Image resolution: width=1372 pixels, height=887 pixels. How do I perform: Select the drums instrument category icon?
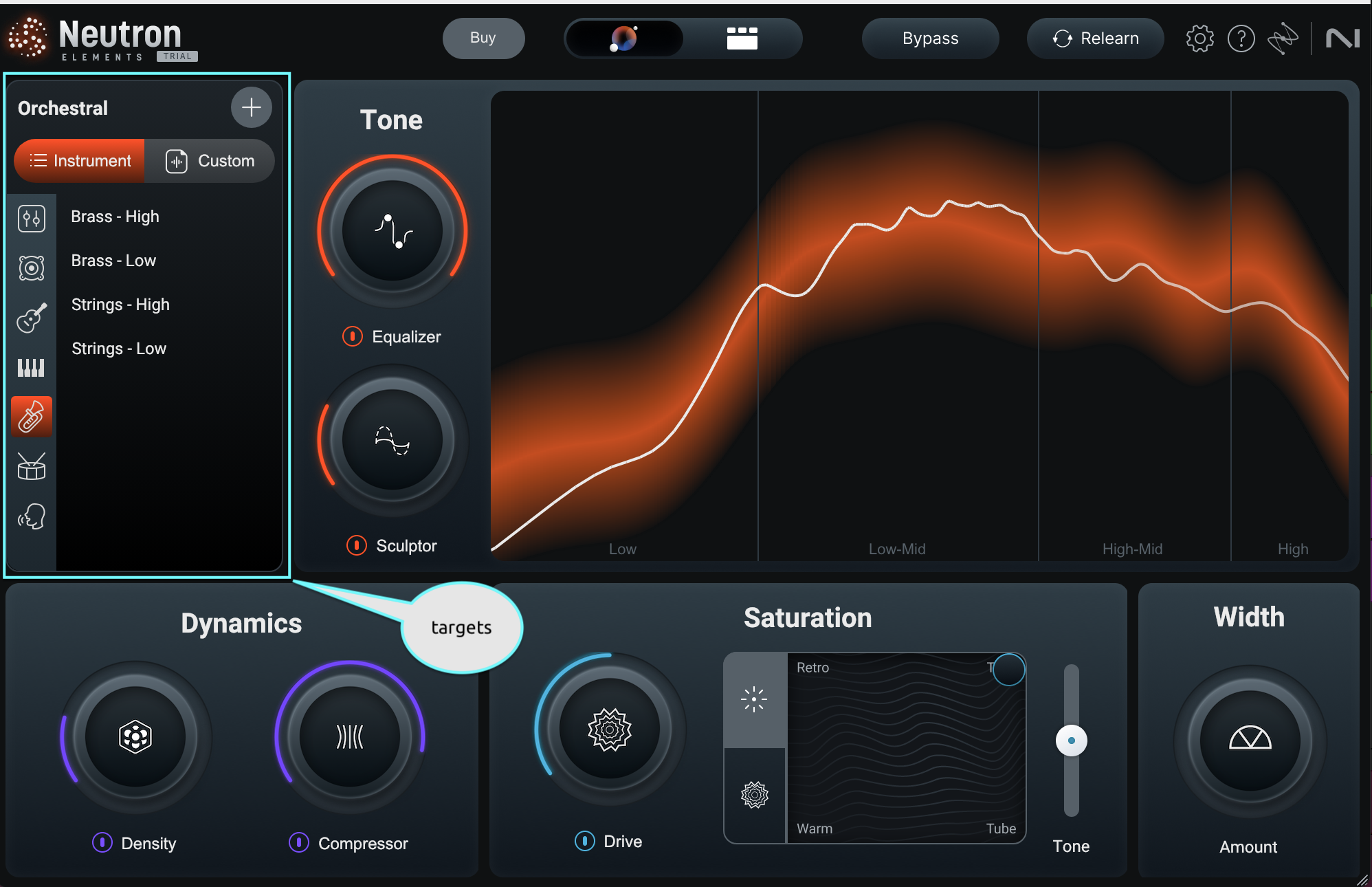click(32, 466)
